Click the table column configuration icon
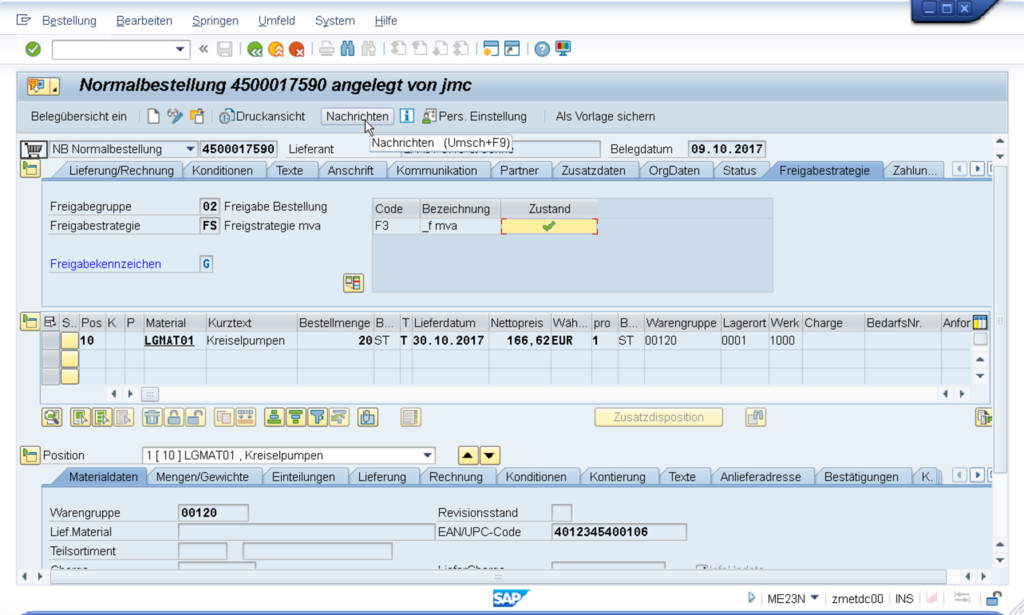 (x=980, y=323)
